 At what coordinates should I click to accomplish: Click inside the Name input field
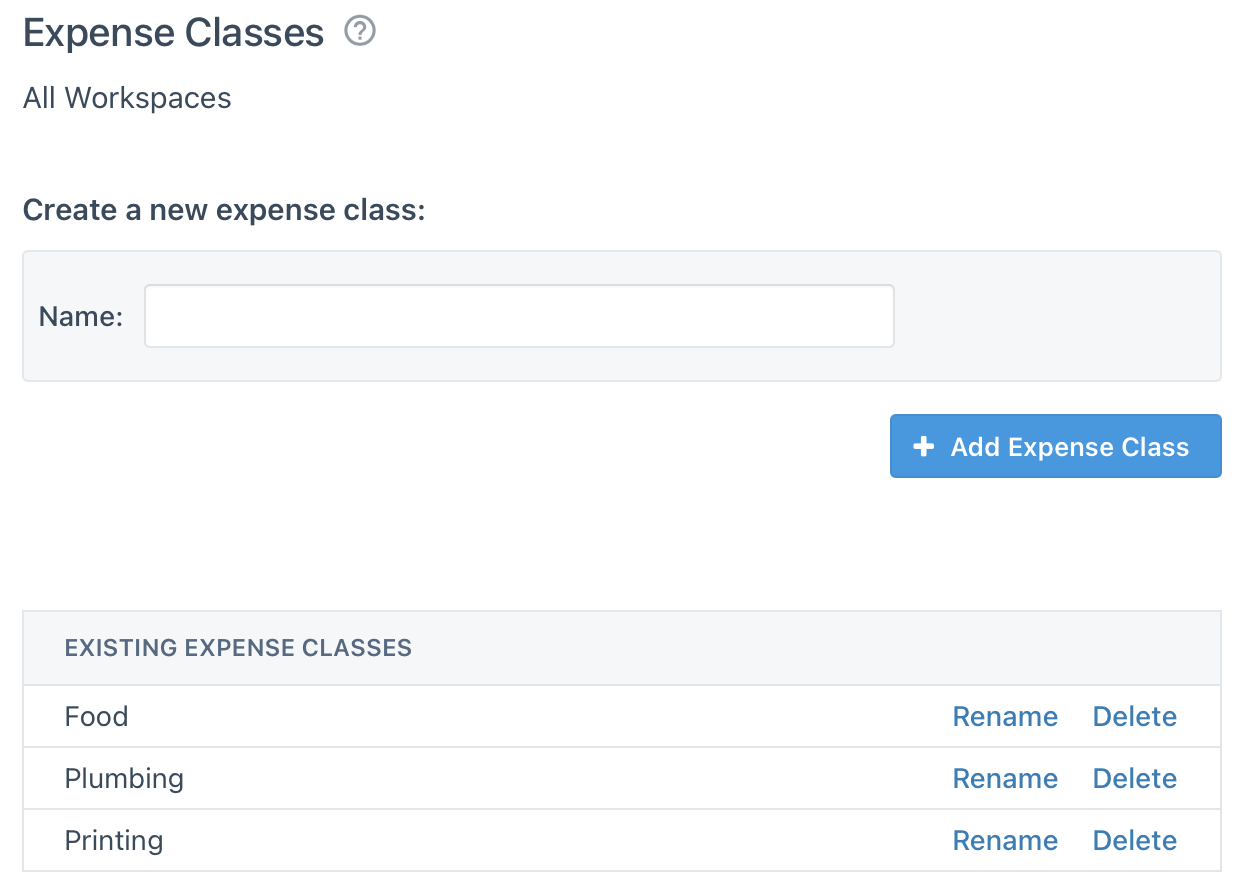[519, 316]
